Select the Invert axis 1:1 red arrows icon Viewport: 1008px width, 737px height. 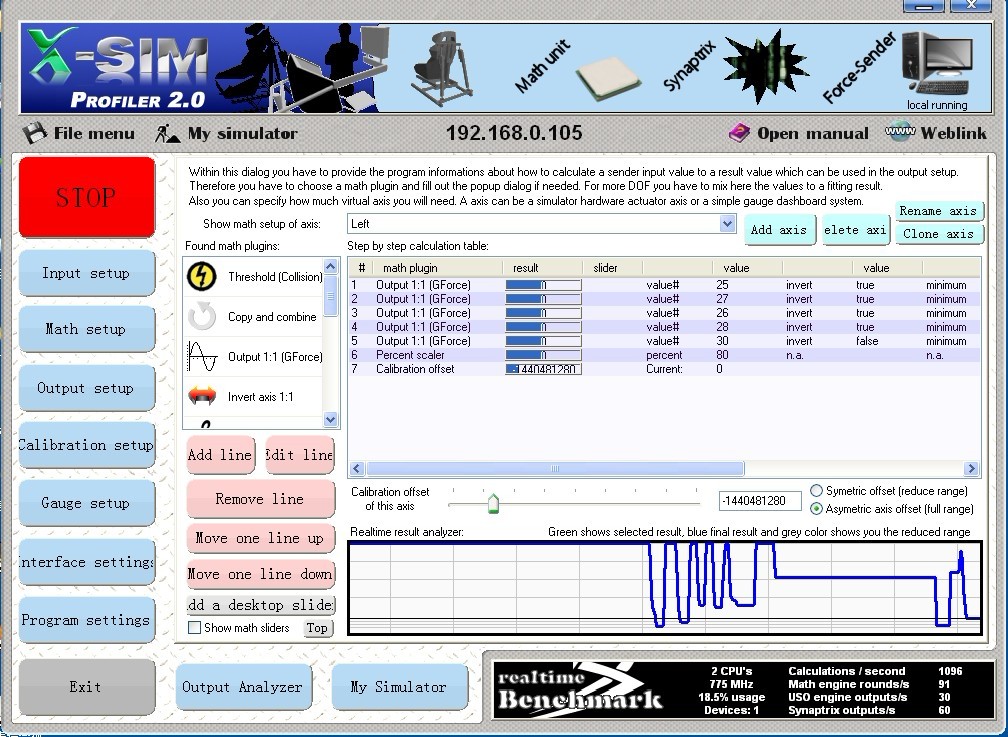tap(202, 396)
